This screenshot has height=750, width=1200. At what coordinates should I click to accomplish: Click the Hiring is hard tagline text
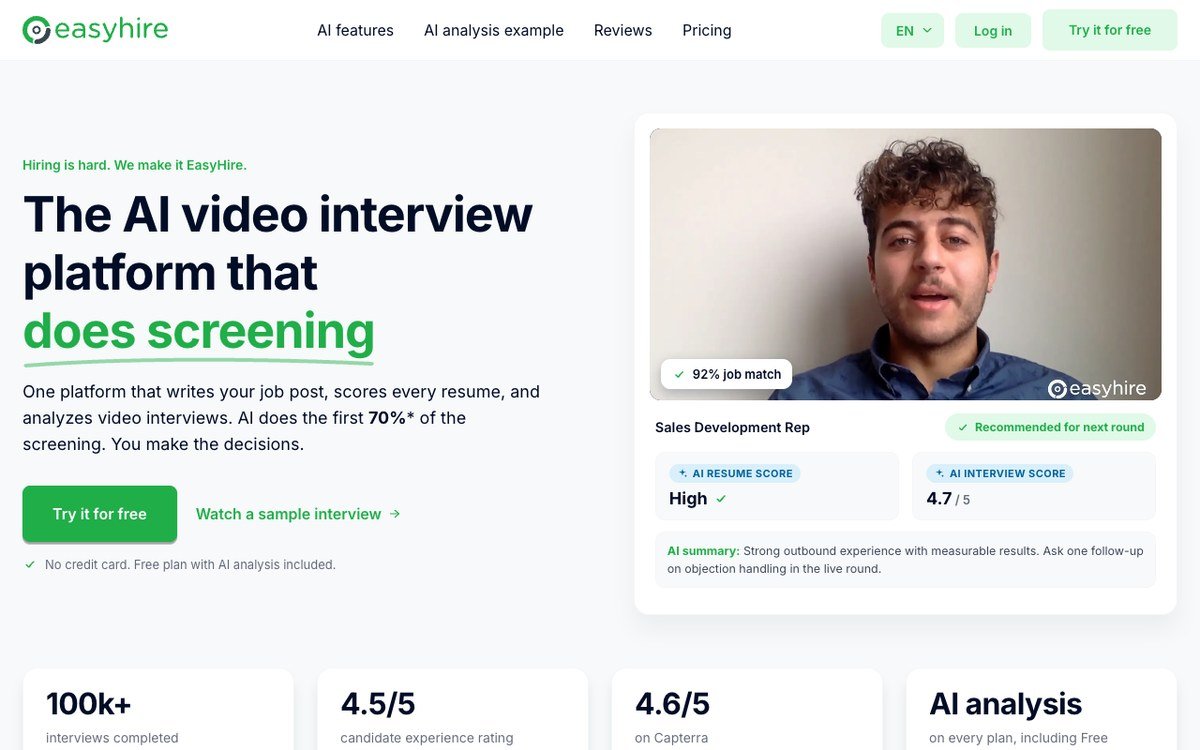[x=134, y=165]
